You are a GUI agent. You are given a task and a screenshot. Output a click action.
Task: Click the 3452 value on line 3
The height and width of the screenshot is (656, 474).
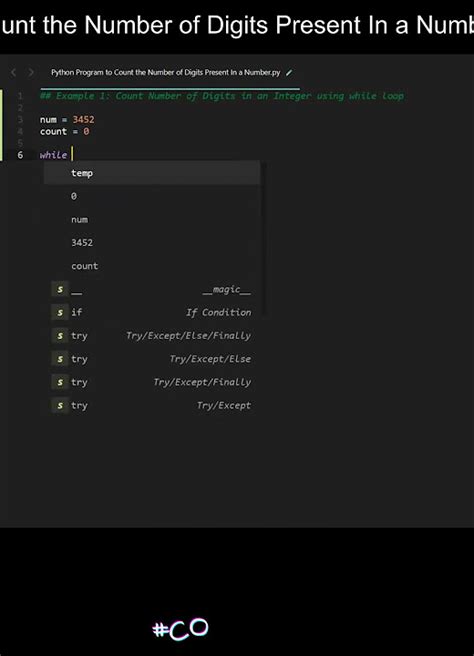tap(83, 120)
